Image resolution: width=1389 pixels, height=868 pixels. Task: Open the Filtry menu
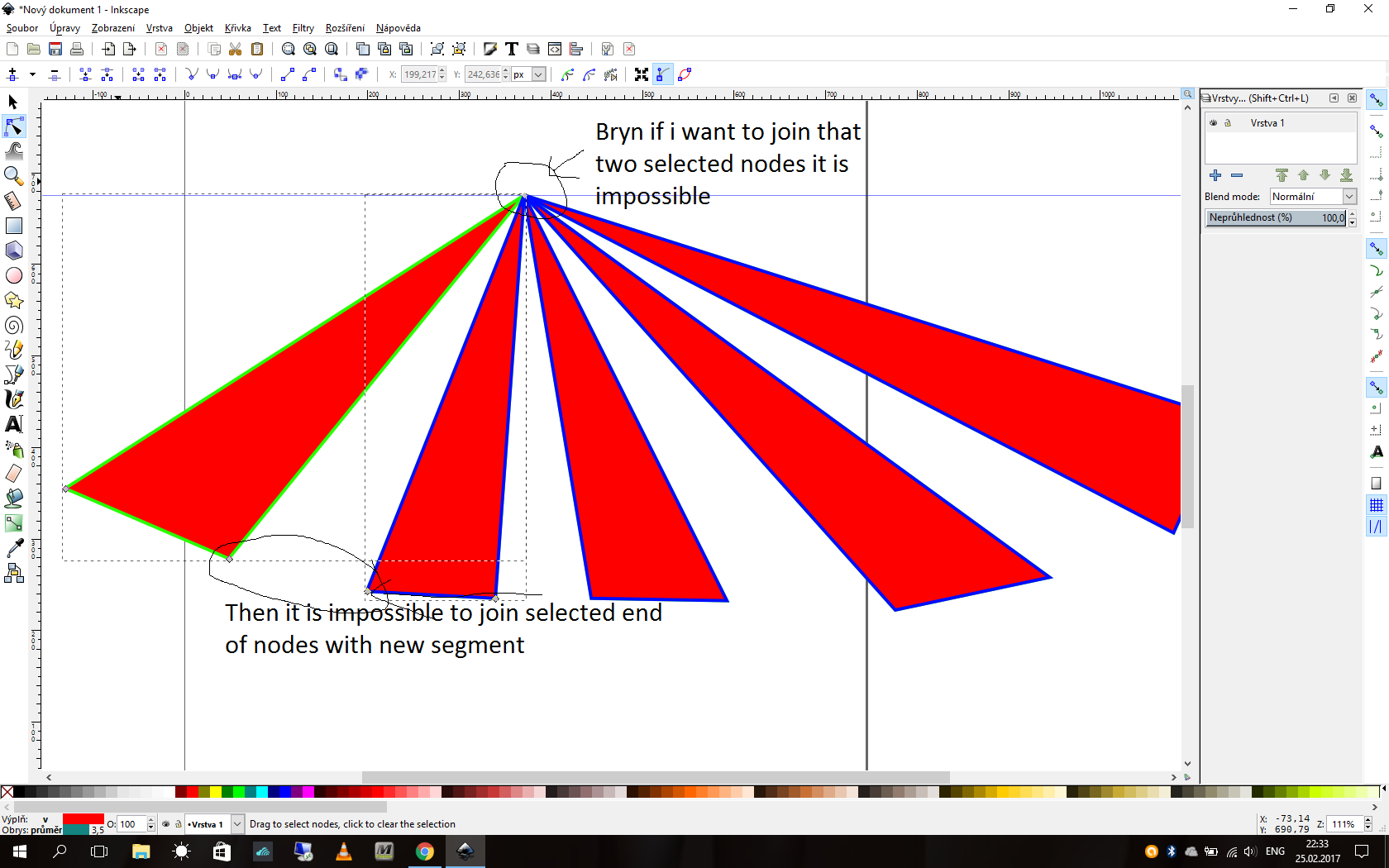pos(303,28)
